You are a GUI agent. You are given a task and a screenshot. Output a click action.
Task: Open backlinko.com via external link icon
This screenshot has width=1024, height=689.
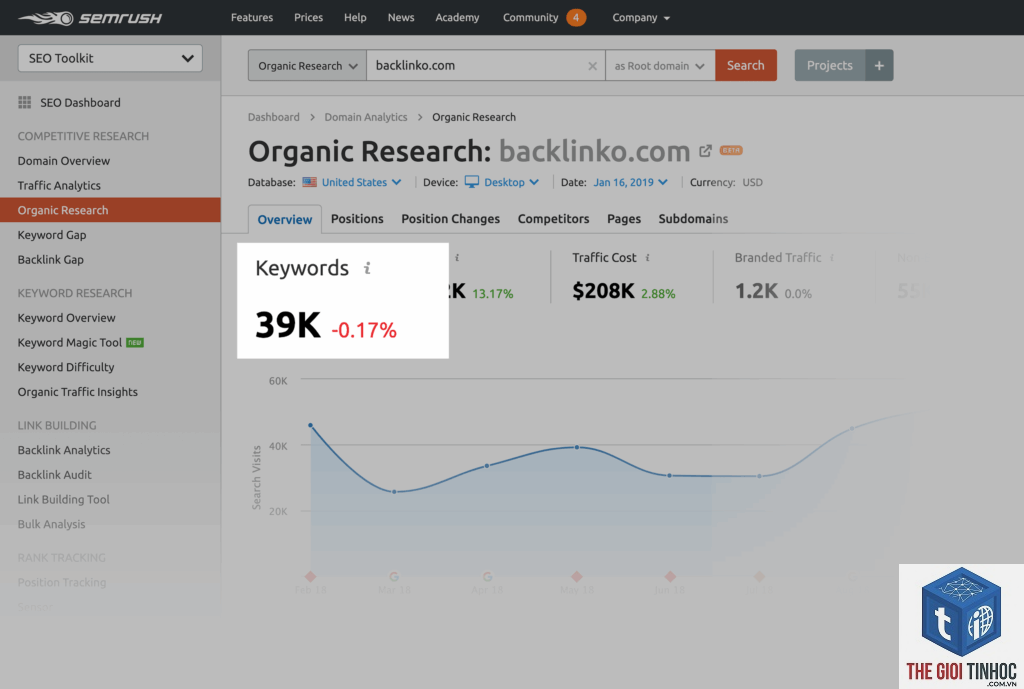tap(705, 151)
